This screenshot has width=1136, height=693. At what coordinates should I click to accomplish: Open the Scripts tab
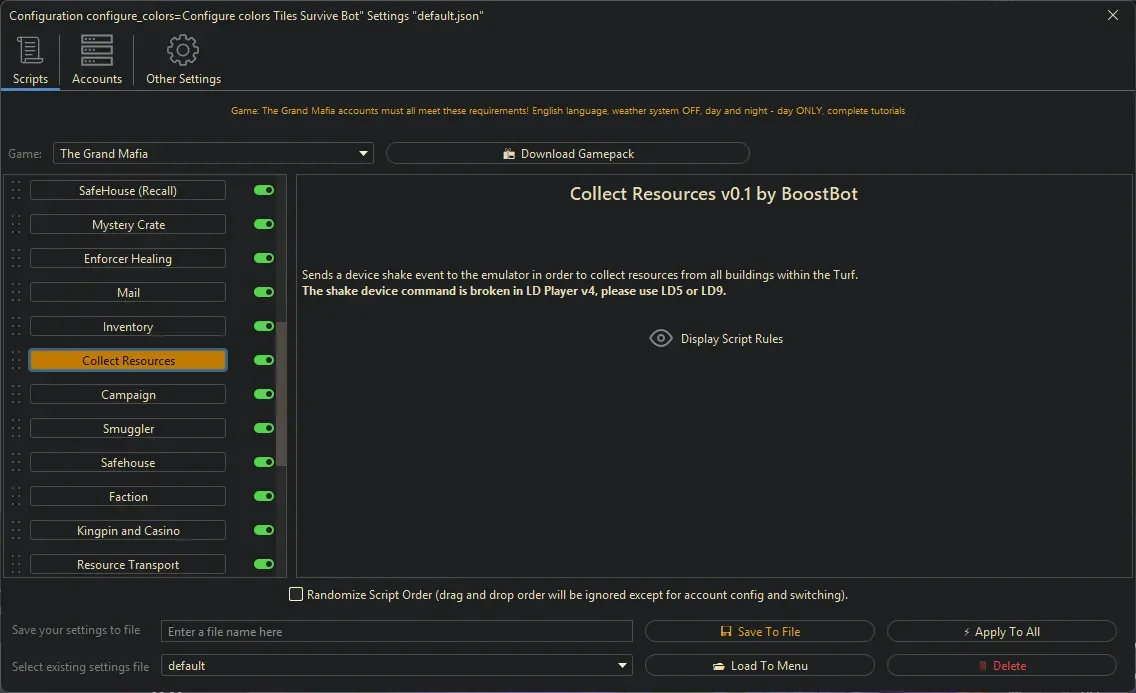[x=30, y=61]
